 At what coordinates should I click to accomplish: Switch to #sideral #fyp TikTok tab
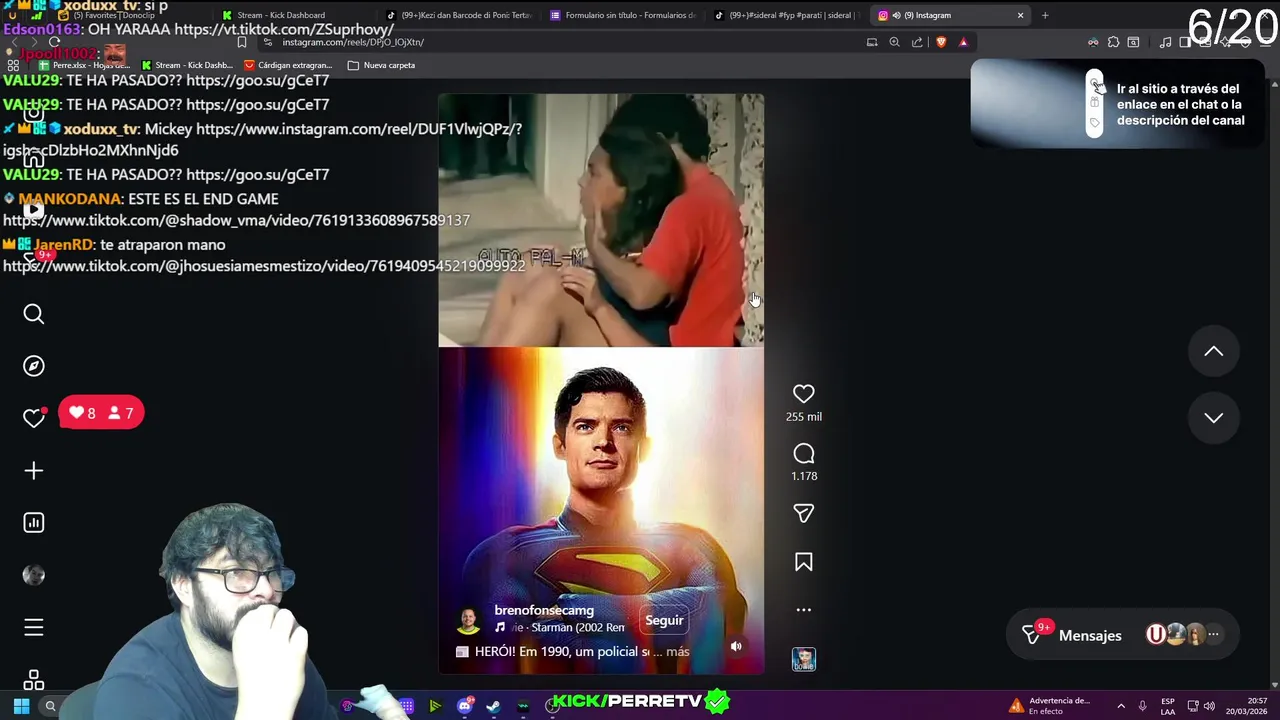(789, 15)
